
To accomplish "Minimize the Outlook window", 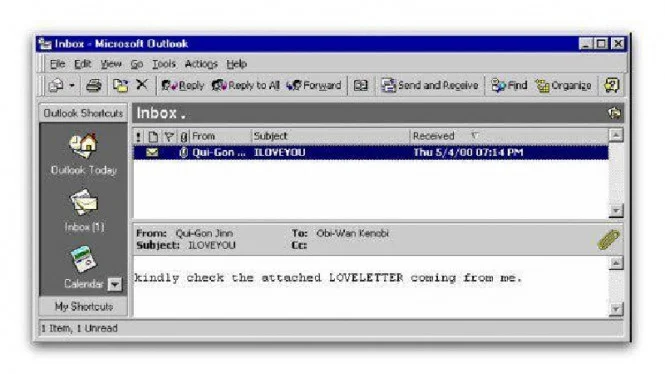I will pyautogui.click(x=586, y=44).
